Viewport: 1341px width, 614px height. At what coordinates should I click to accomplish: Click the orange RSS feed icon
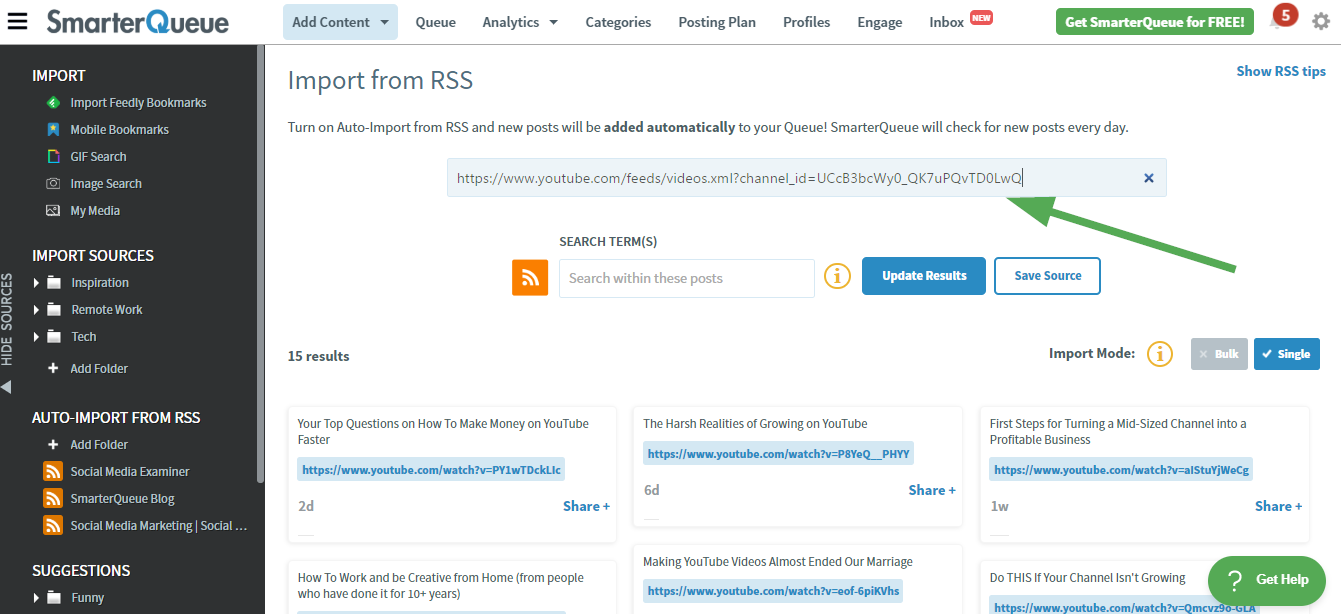530,277
